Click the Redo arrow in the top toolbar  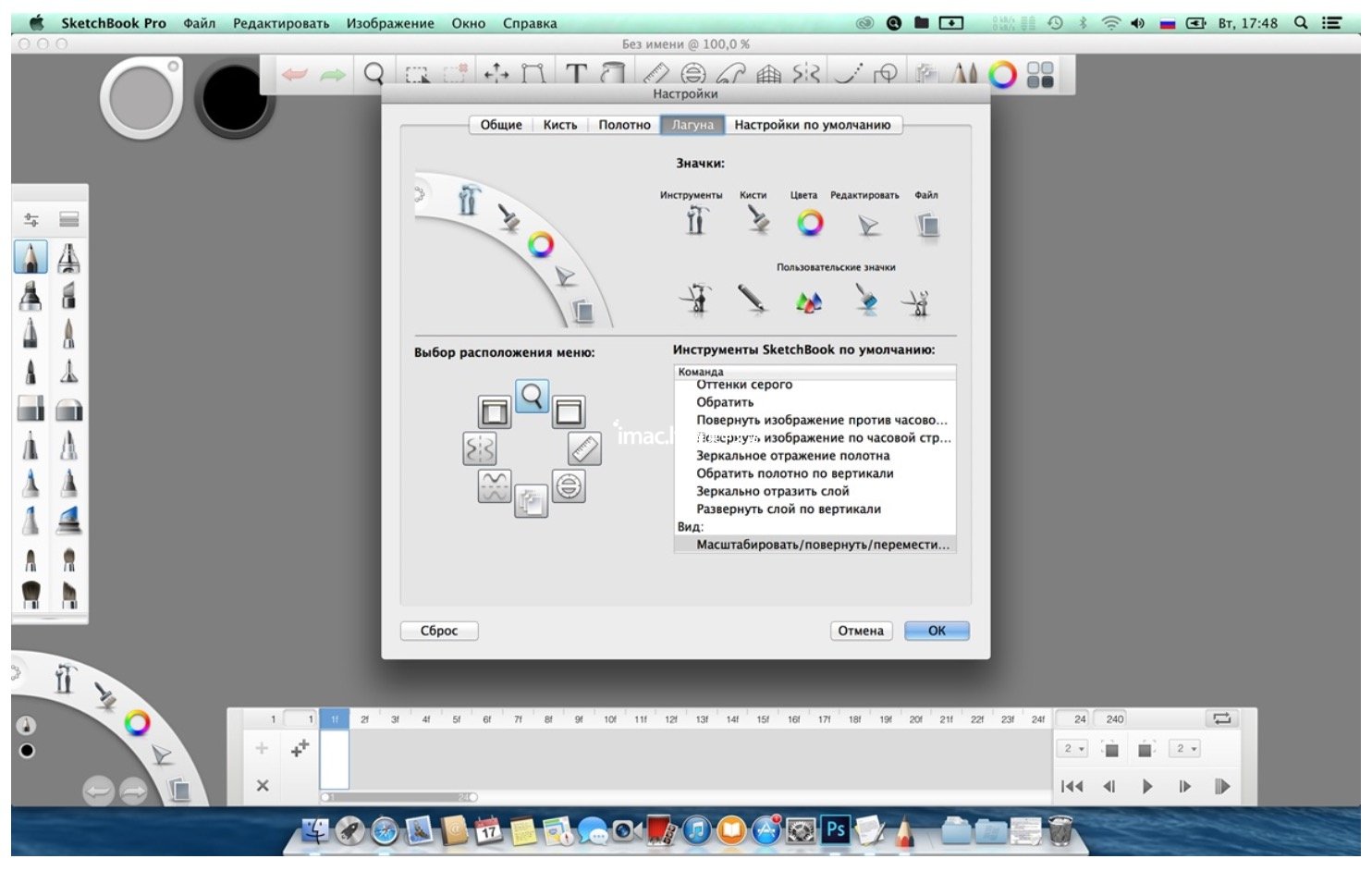click(x=333, y=75)
